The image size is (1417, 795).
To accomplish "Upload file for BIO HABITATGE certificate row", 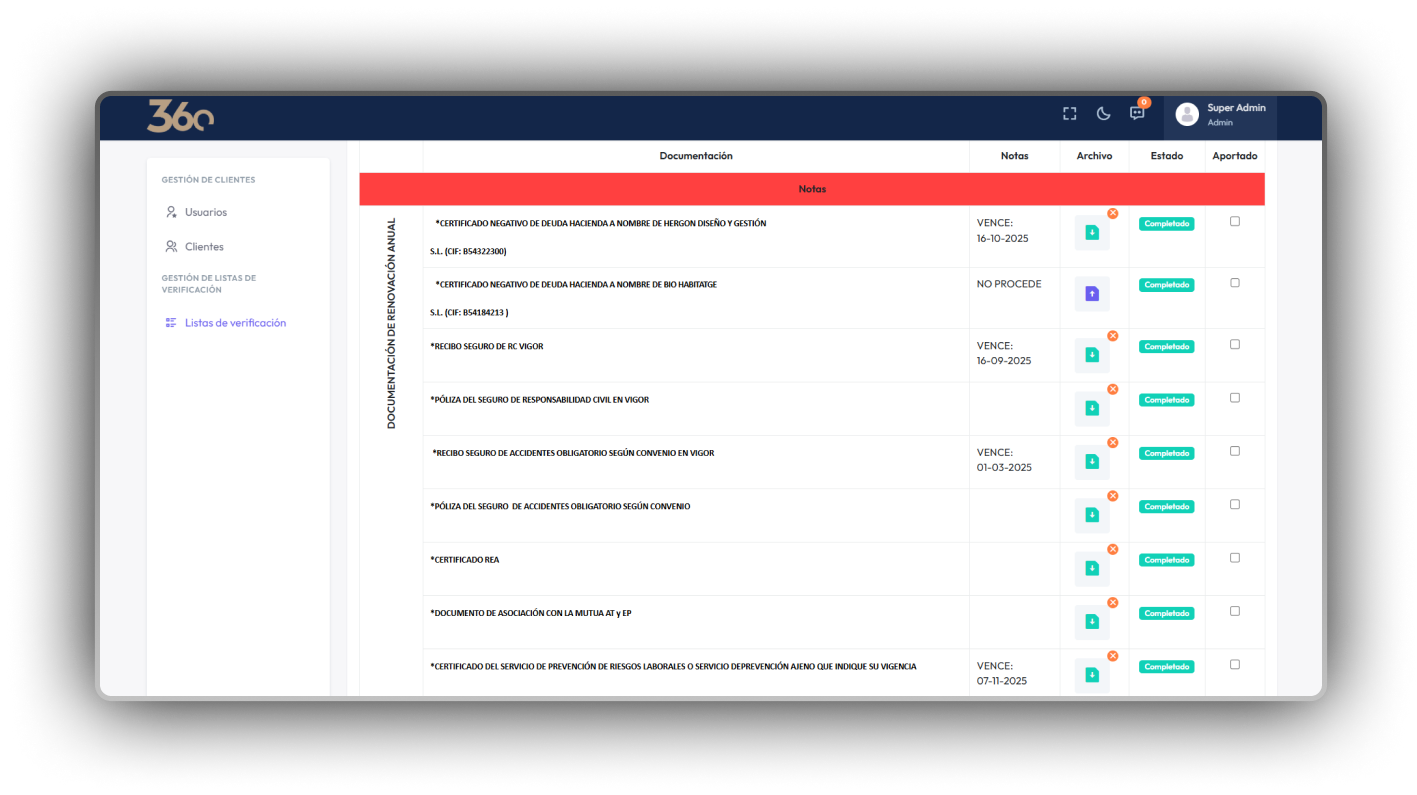I will click(x=1092, y=294).
